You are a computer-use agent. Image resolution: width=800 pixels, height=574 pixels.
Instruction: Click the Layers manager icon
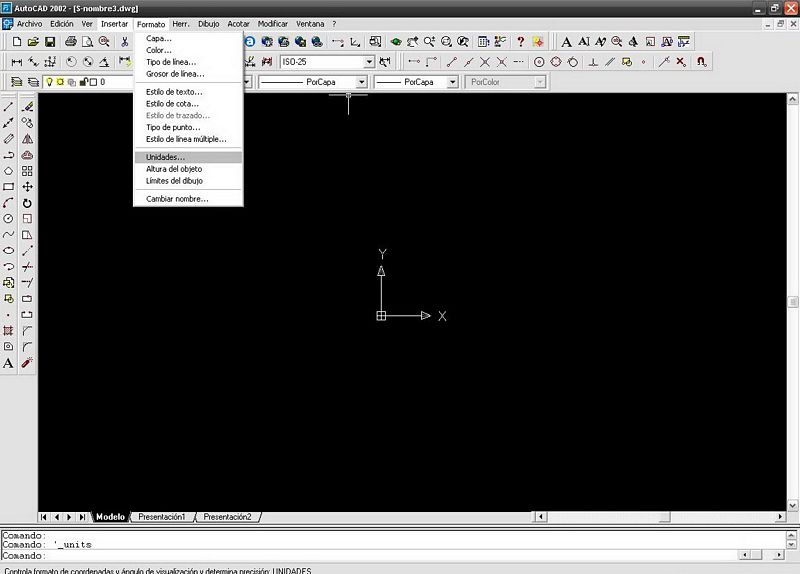pos(17,82)
